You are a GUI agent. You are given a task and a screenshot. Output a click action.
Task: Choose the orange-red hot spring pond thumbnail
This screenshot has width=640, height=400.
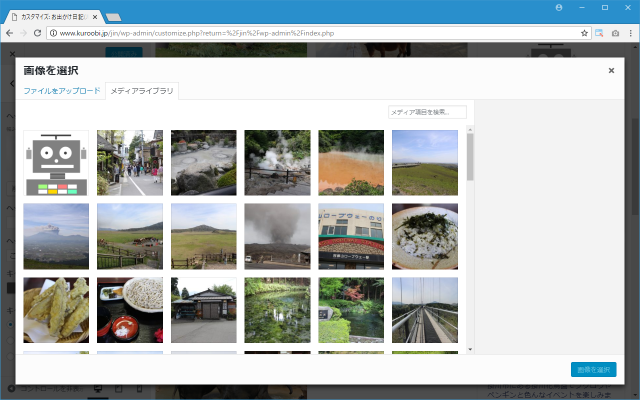tap(351, 163)
